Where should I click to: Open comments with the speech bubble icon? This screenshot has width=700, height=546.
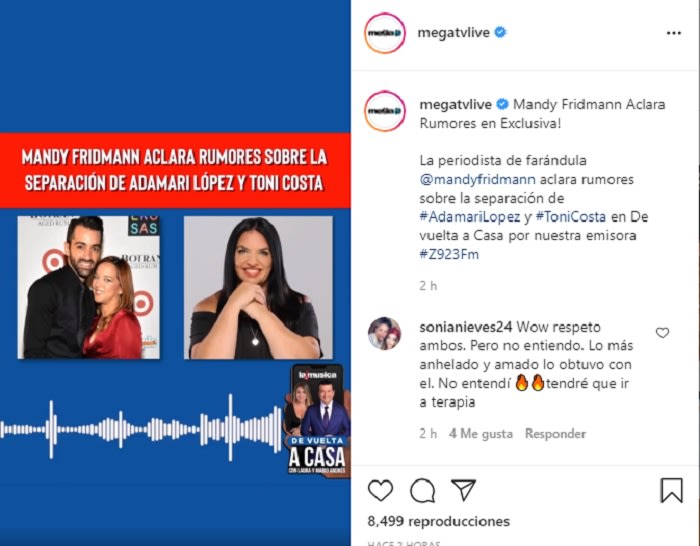[422, 490]
